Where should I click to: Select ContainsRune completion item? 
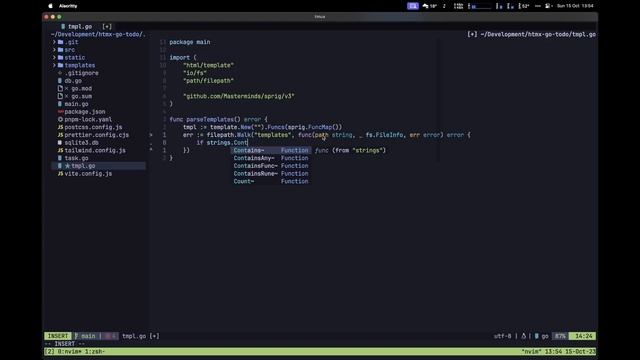(271, 174)
